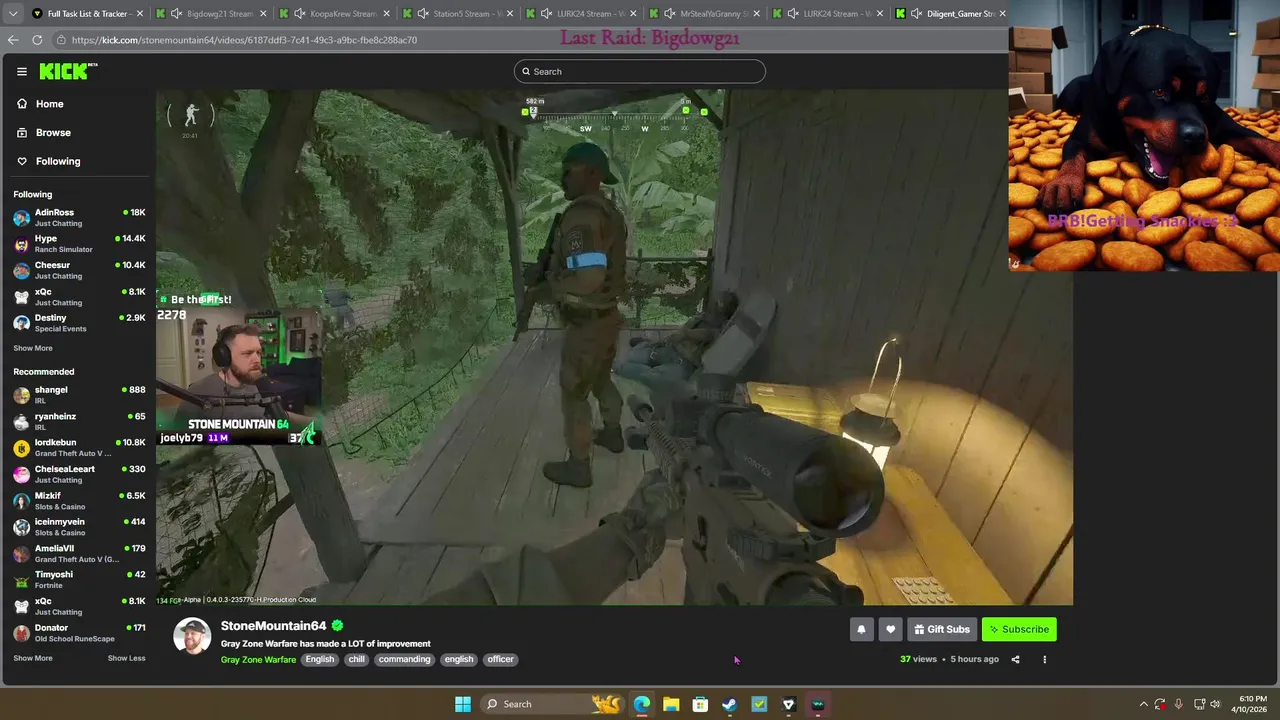Click StoneMountain64 profile avatar
1280x720 pixels.
192,636
